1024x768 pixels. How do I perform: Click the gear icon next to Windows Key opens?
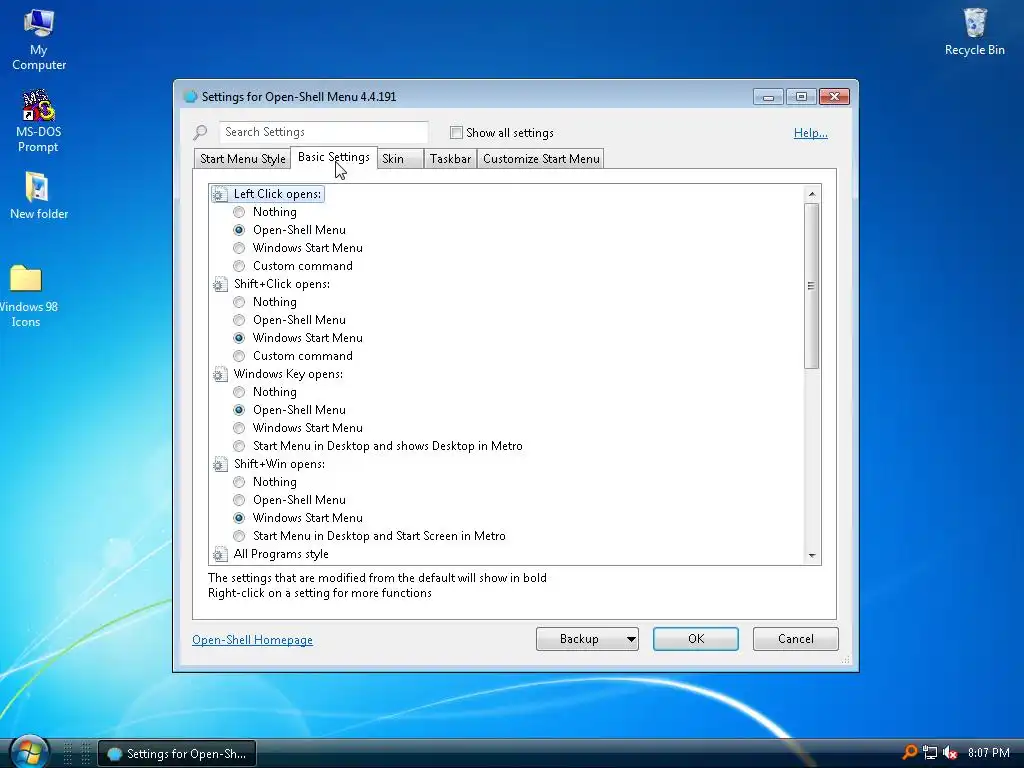pyautogui.click(x=219, y=375)
